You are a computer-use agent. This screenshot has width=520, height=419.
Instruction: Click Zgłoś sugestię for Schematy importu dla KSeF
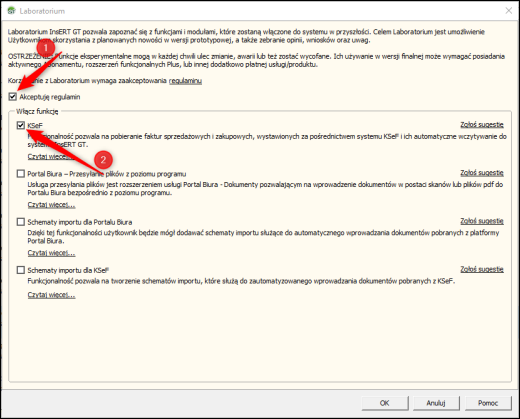pos(482,269)
